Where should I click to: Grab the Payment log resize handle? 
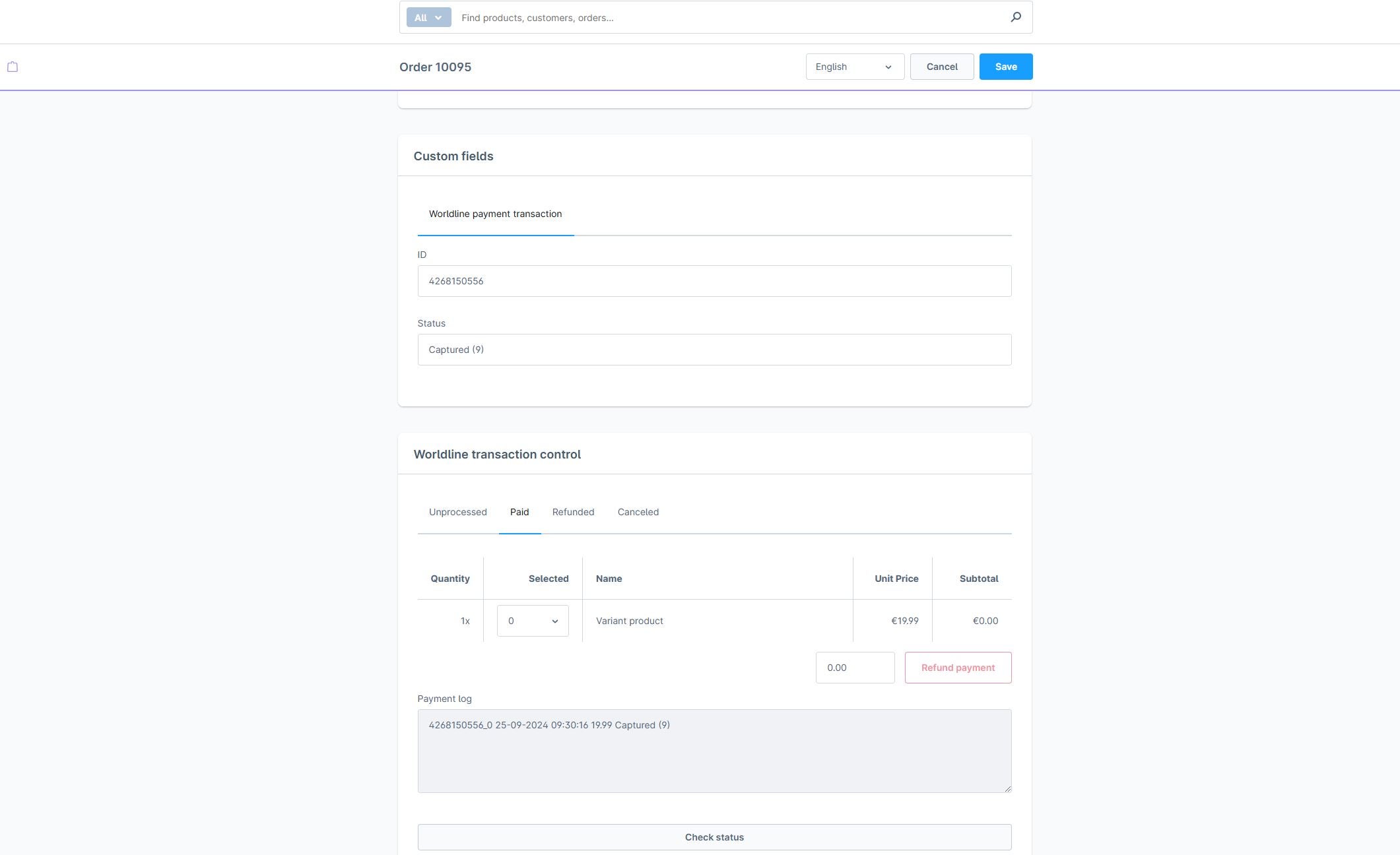(1007, 788)
